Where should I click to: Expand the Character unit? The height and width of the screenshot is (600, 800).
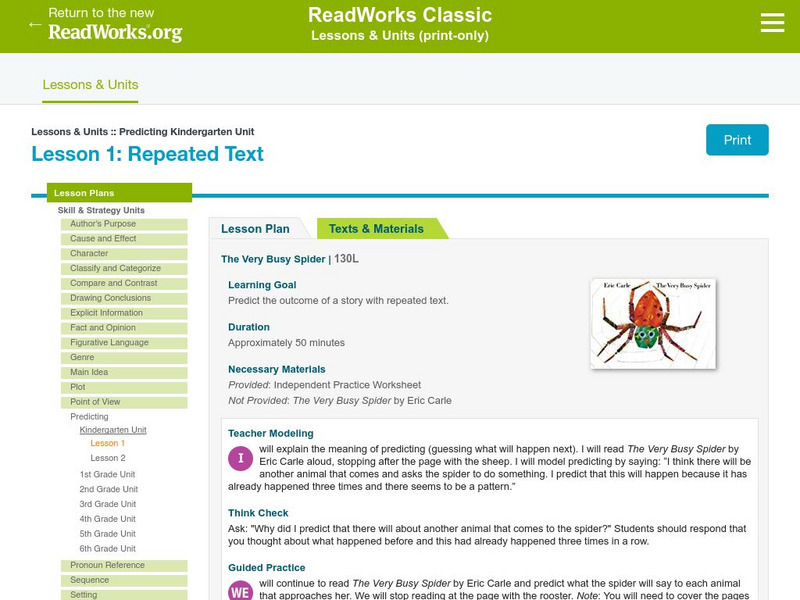tap(124, 254)
